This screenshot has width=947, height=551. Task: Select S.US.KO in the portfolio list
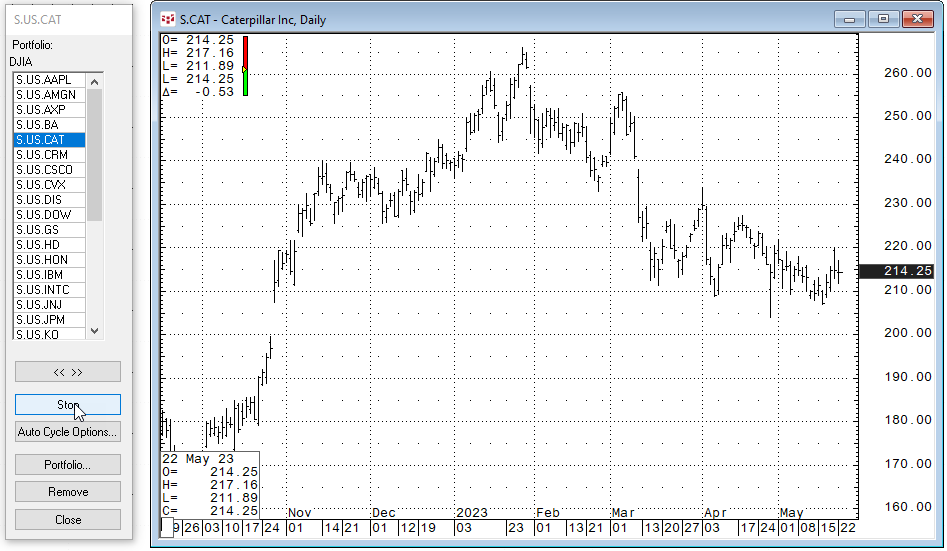point(49,334)
